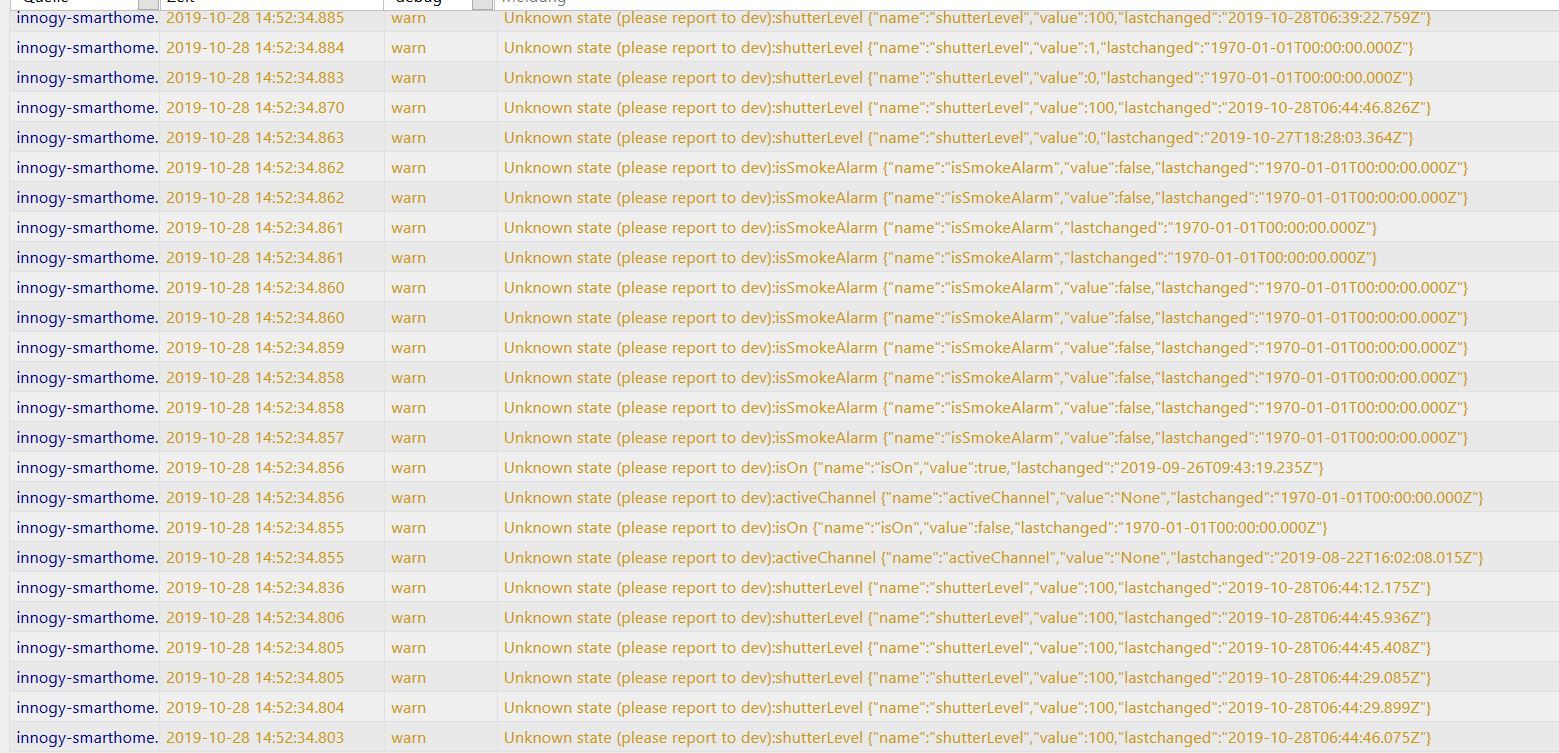Select innogy-smarthome source in the 14:52:34.870 row
1559x753 pixels.
pyautogui.click(x=87, y=108)
